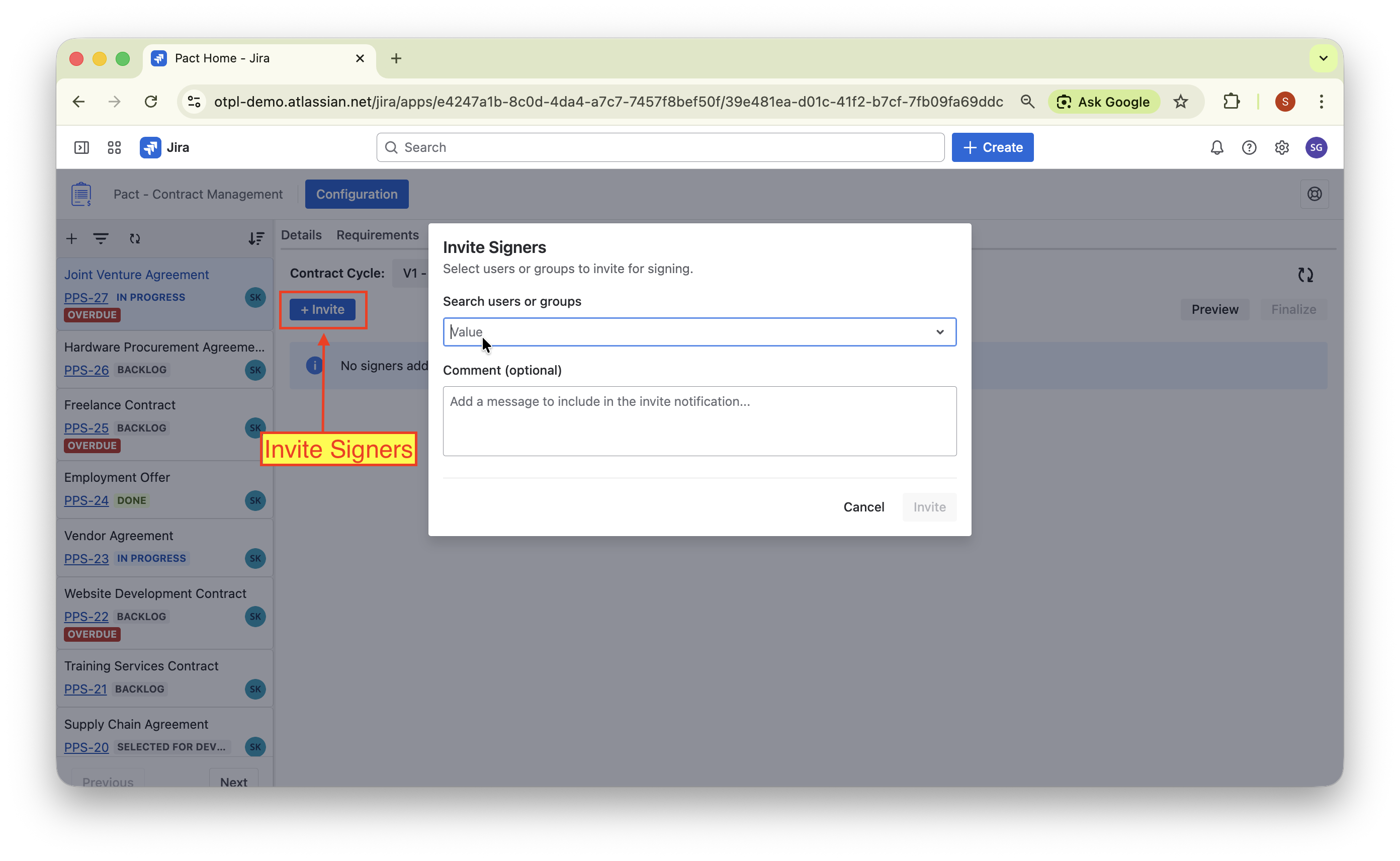
Task: Expand the Search users or groups dropdown arrow
Action: [x=939, y=332]
